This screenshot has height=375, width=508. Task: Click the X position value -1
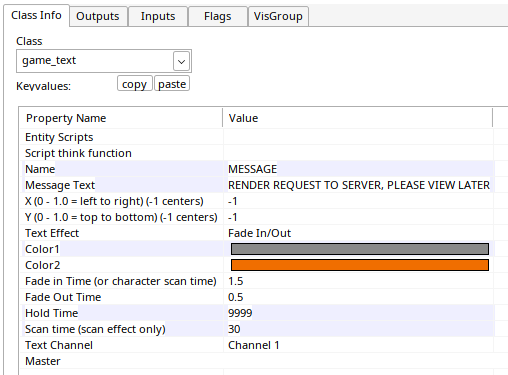(x=233, y=201)
